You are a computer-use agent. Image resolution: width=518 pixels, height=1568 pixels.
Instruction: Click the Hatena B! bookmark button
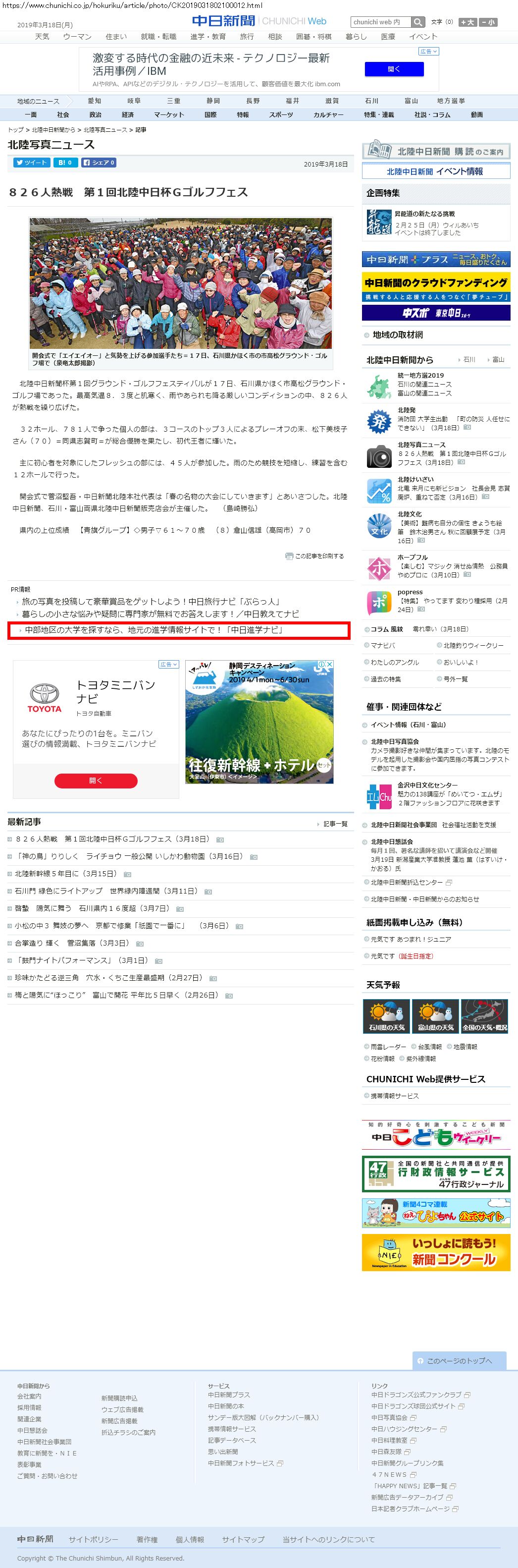pos(64,163)
